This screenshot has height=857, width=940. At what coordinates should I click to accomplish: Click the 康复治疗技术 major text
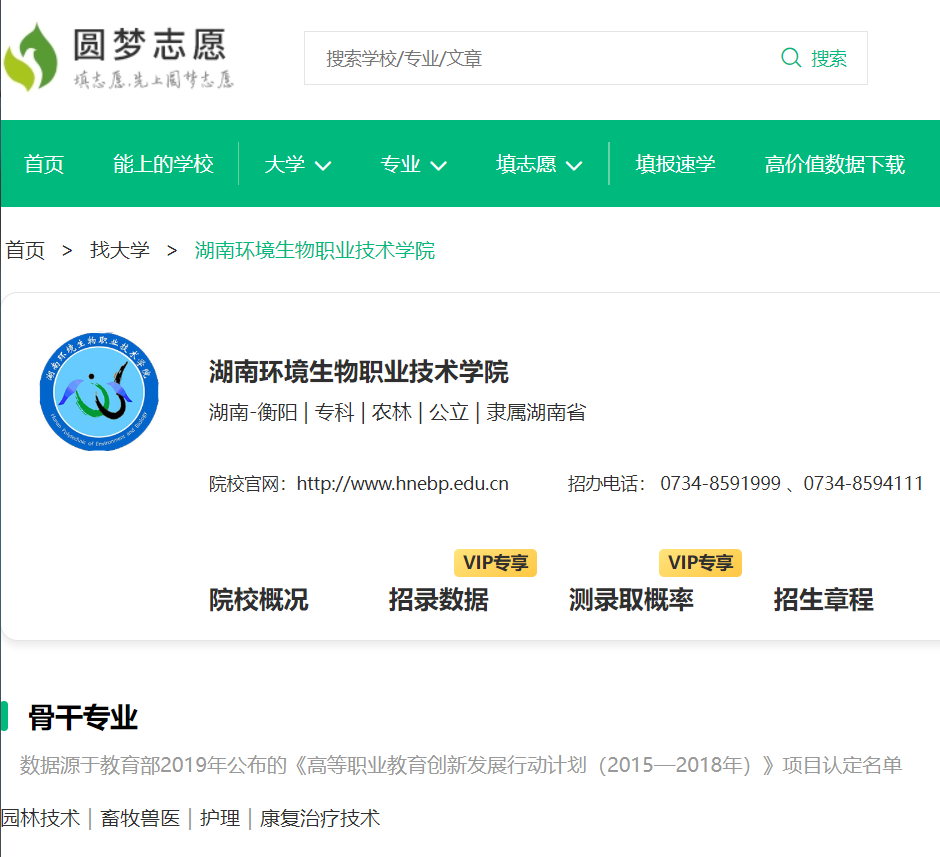click(x=320, y=818)
